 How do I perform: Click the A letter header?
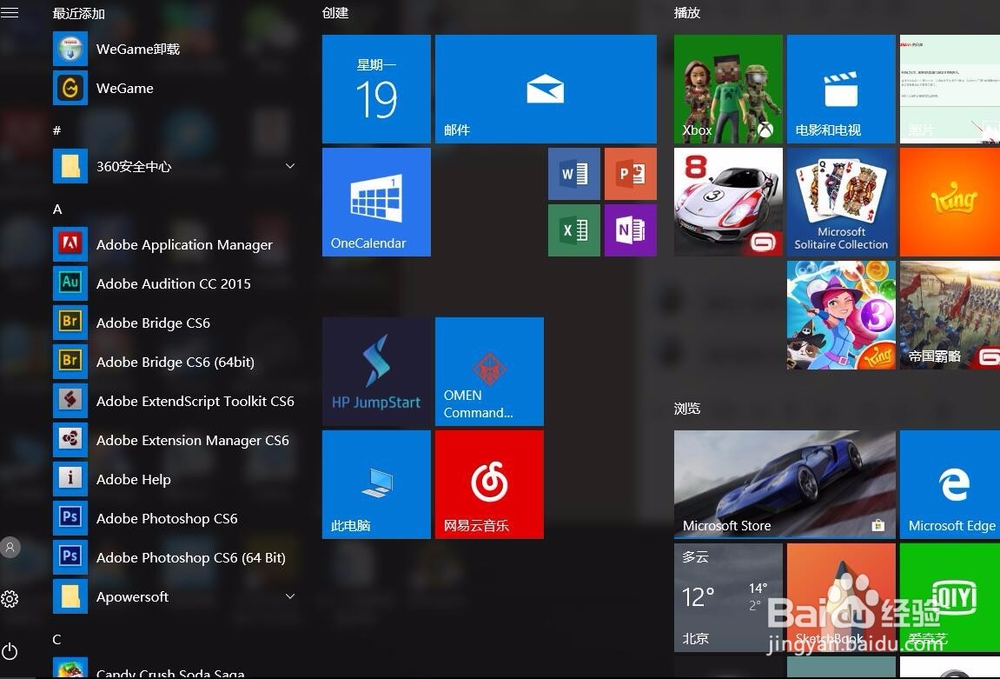click(x=57, y=209)
